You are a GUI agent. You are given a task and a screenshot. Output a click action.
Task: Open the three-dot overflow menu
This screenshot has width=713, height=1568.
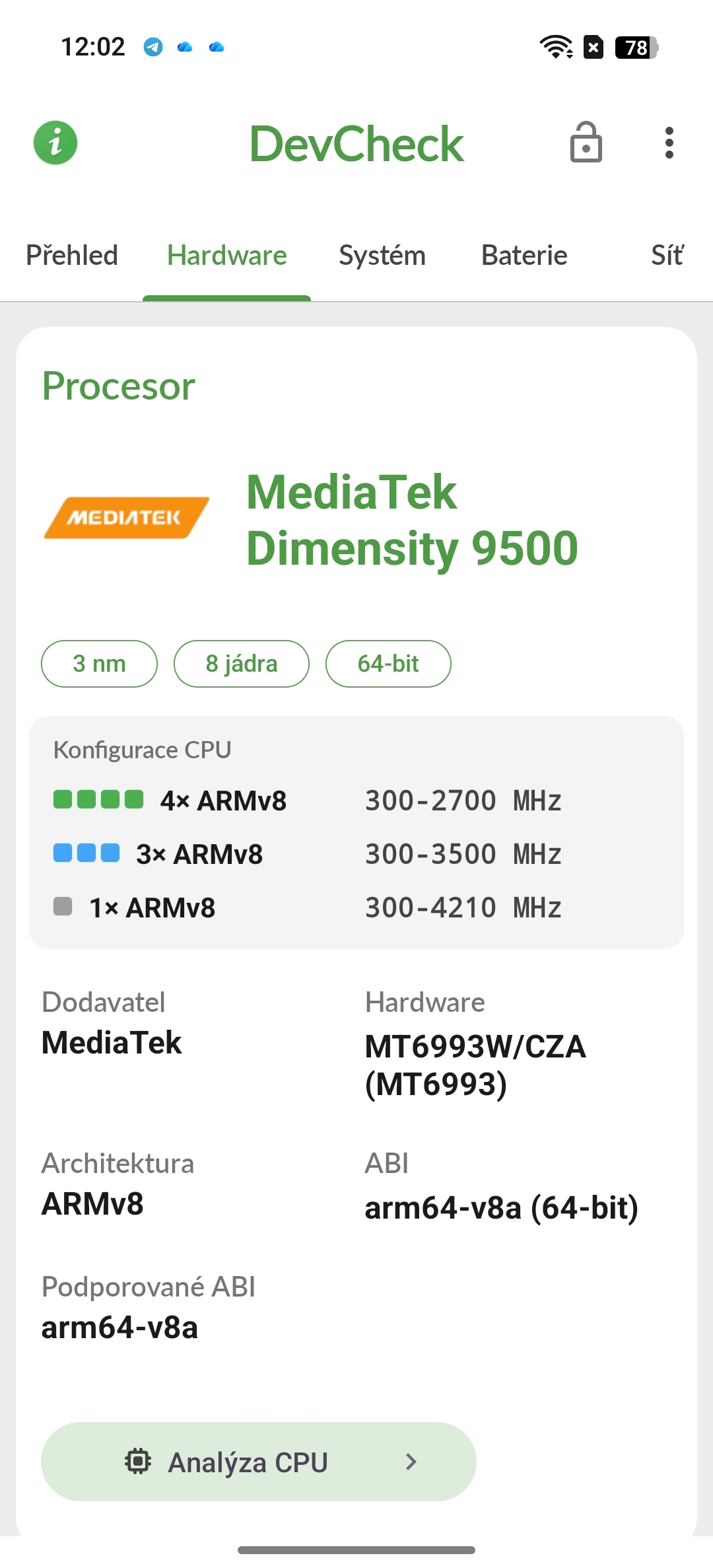point(669,143)
